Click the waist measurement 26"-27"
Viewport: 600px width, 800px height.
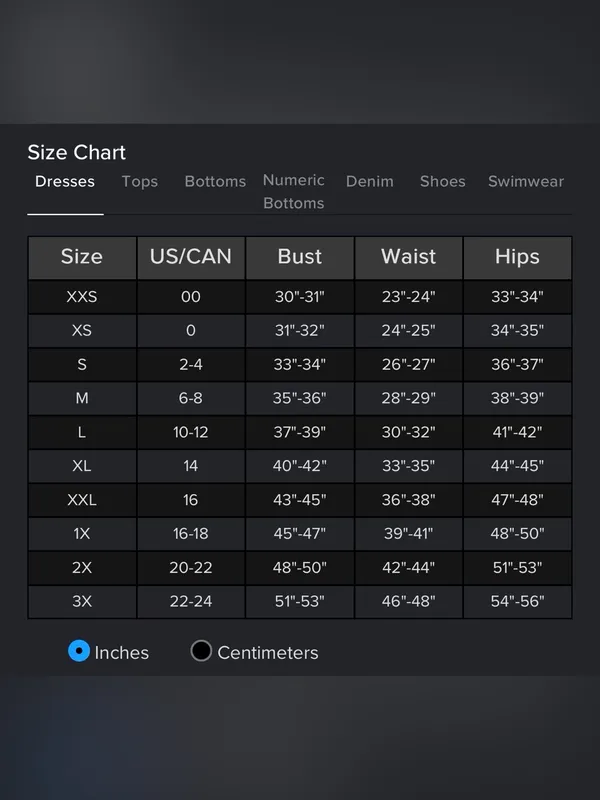409,365
